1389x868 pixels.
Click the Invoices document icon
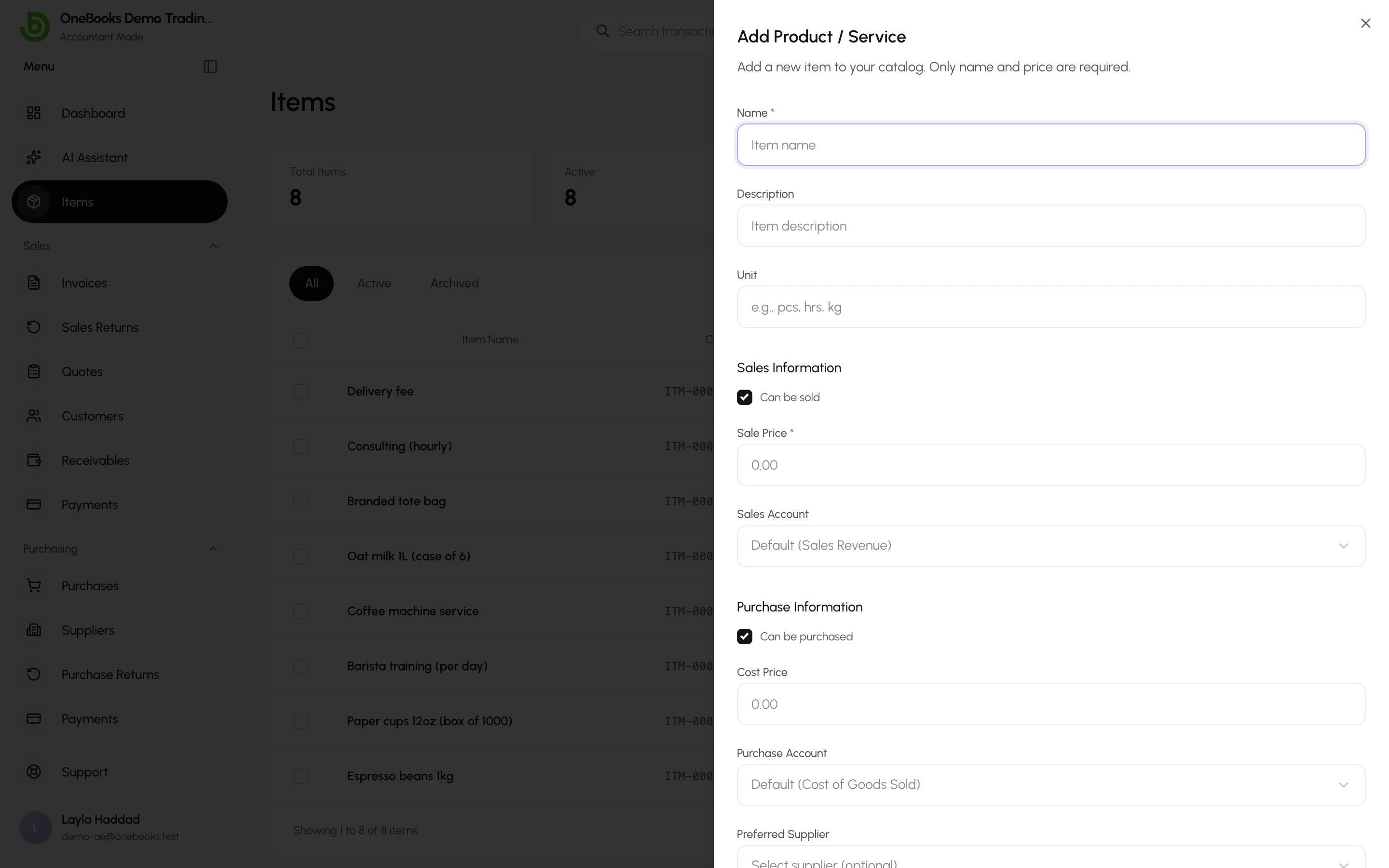tap(34, 283)
